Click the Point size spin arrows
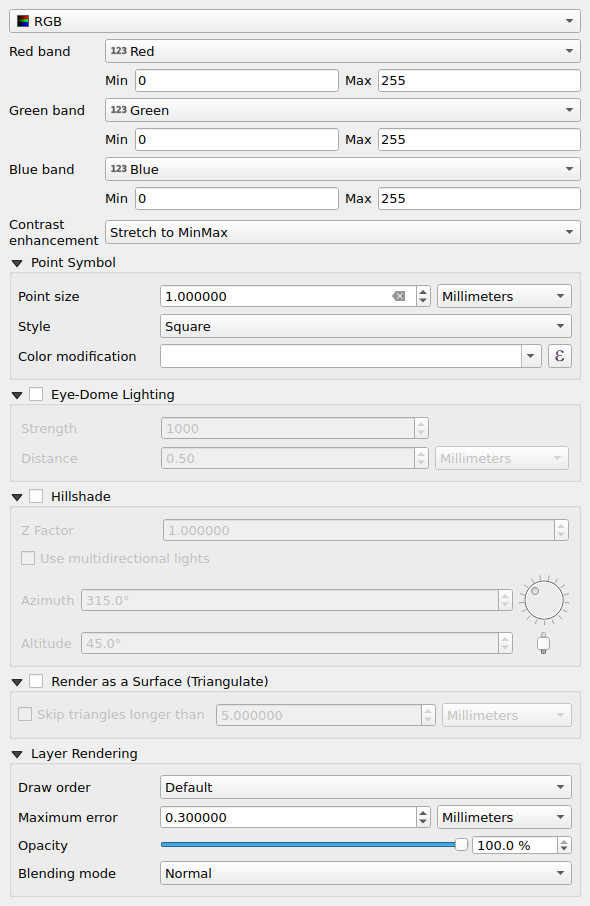590x906 pixels. [423, 296]
